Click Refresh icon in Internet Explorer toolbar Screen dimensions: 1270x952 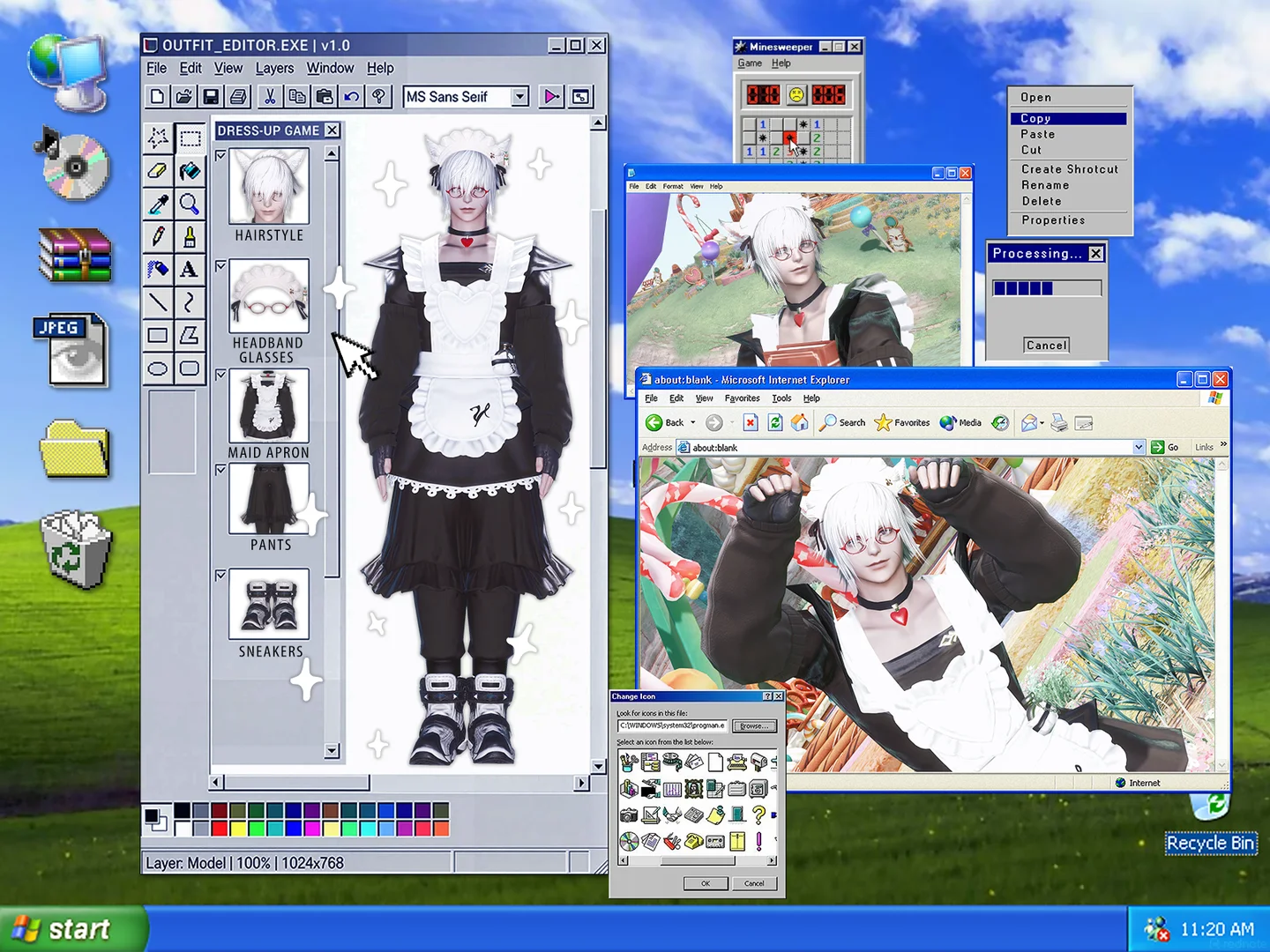coord(775,423)
